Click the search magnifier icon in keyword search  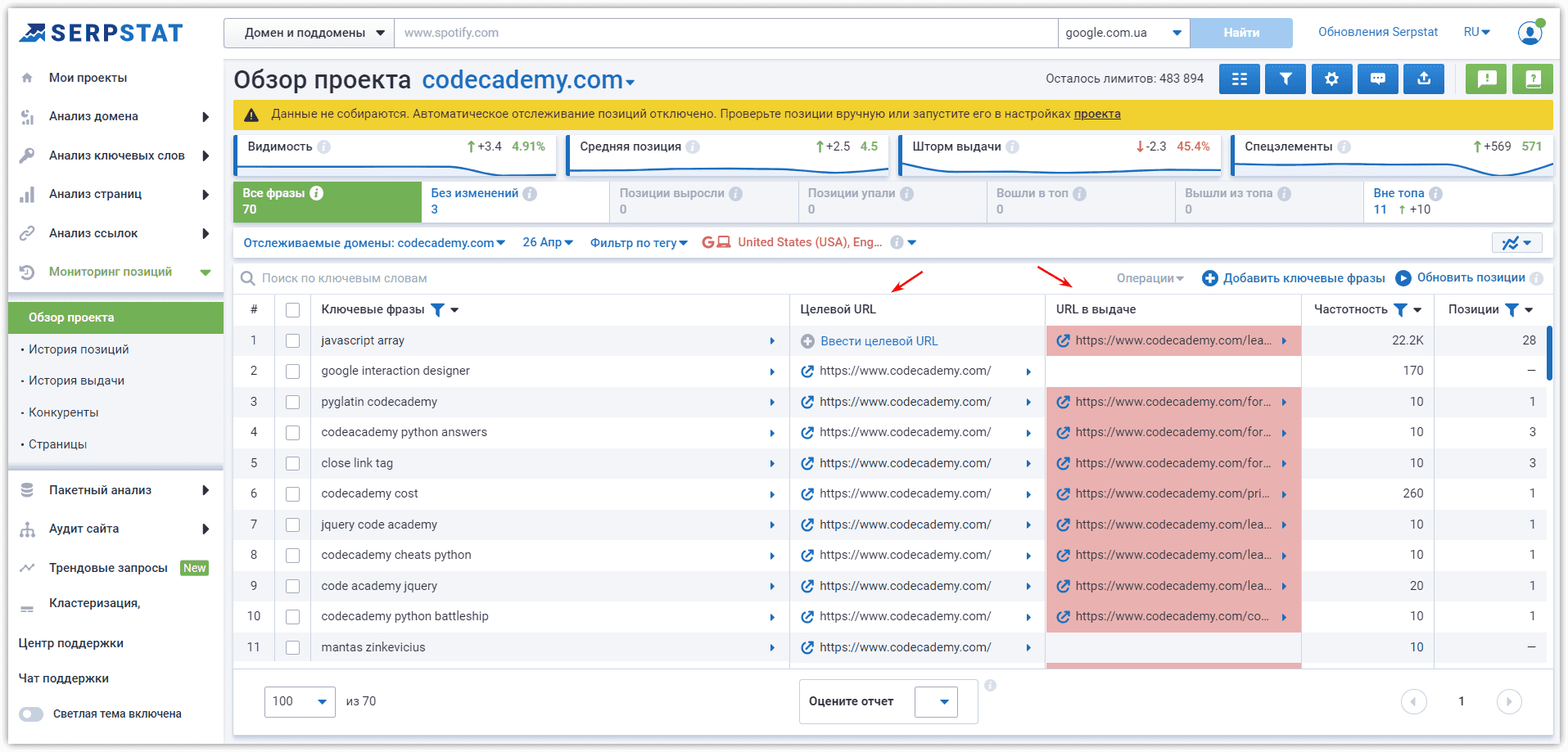(x=247, y=278)
